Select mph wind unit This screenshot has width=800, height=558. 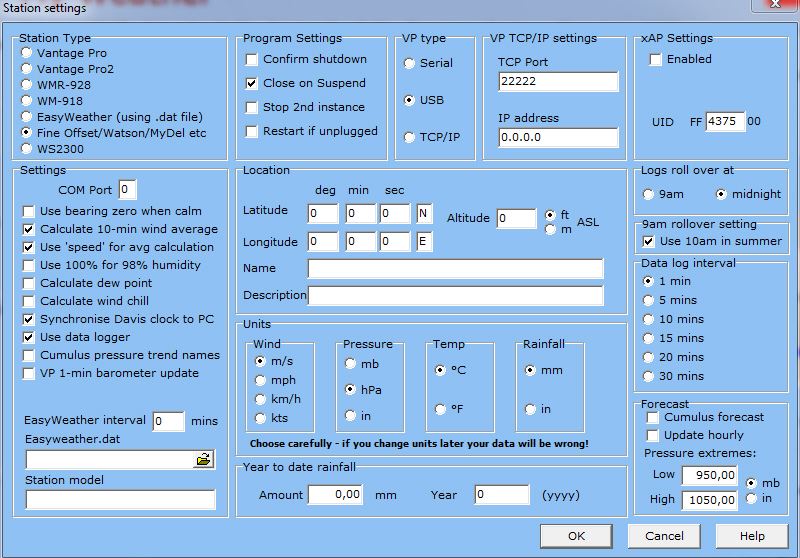point(261,380)
